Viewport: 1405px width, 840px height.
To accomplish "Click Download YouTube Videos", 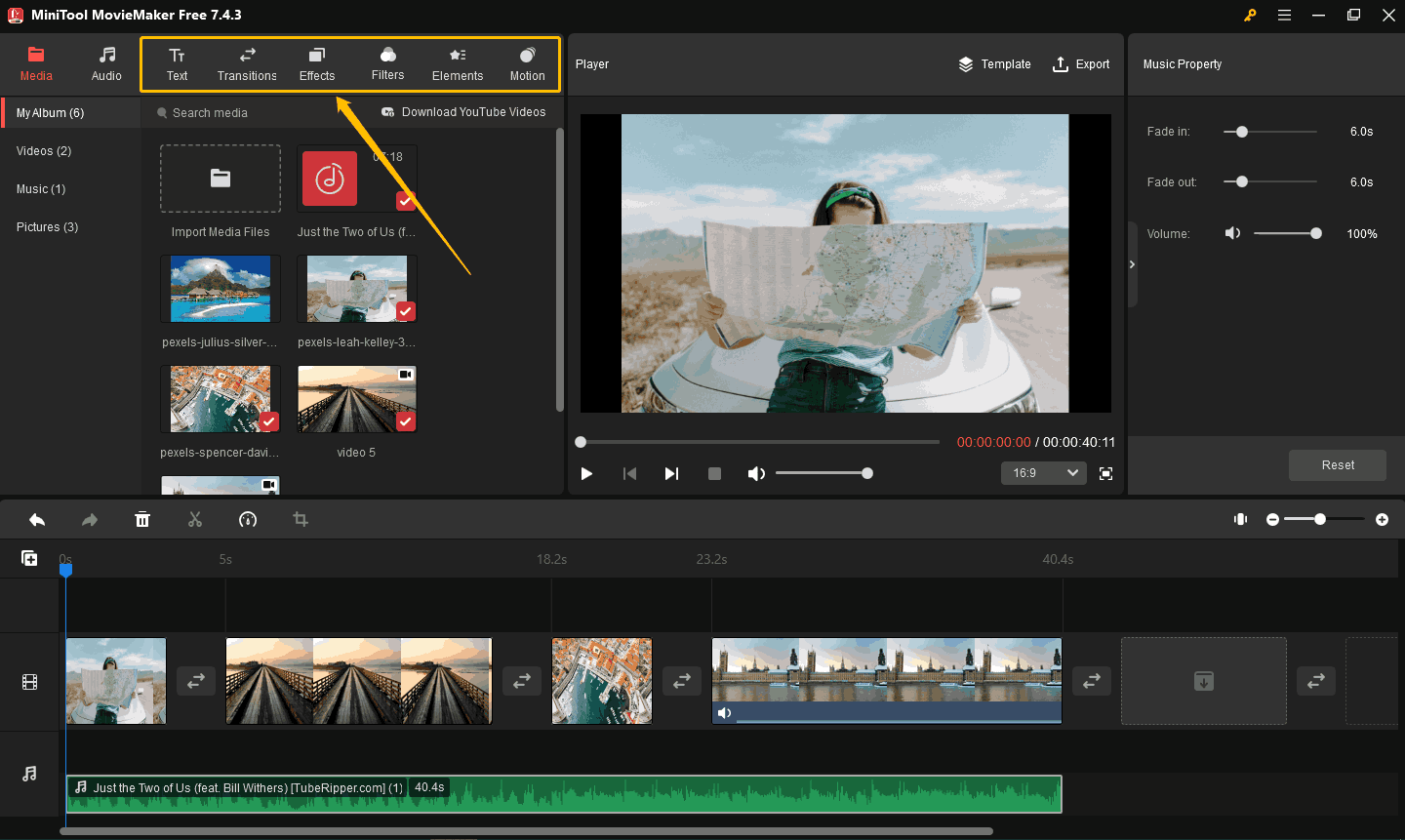I will pos(463,112).
